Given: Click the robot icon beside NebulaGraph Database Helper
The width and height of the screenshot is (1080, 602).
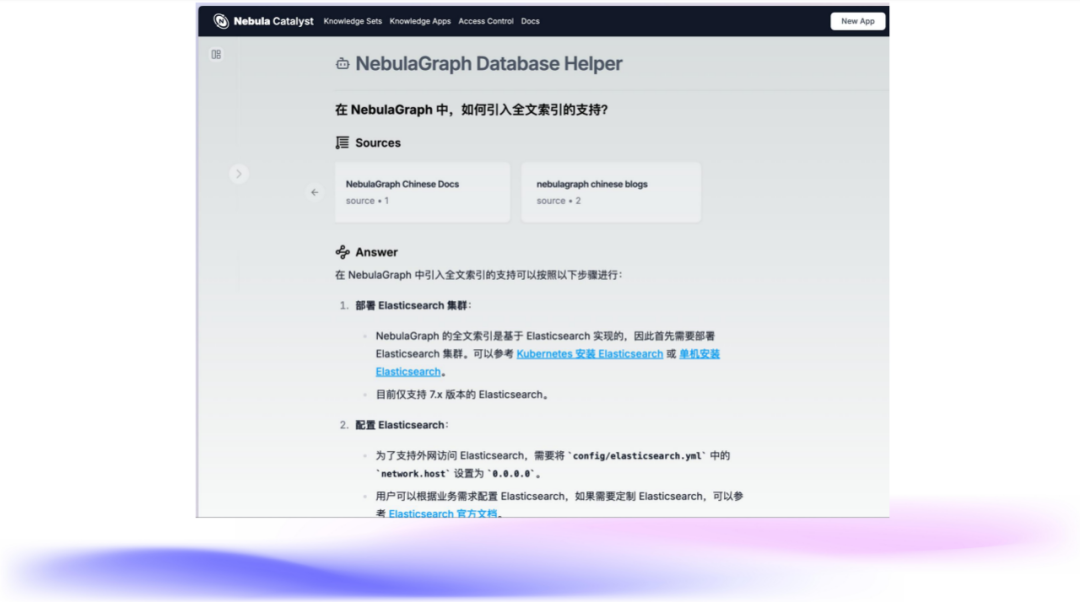Looking at the screenshot, I should click(342, 64).
